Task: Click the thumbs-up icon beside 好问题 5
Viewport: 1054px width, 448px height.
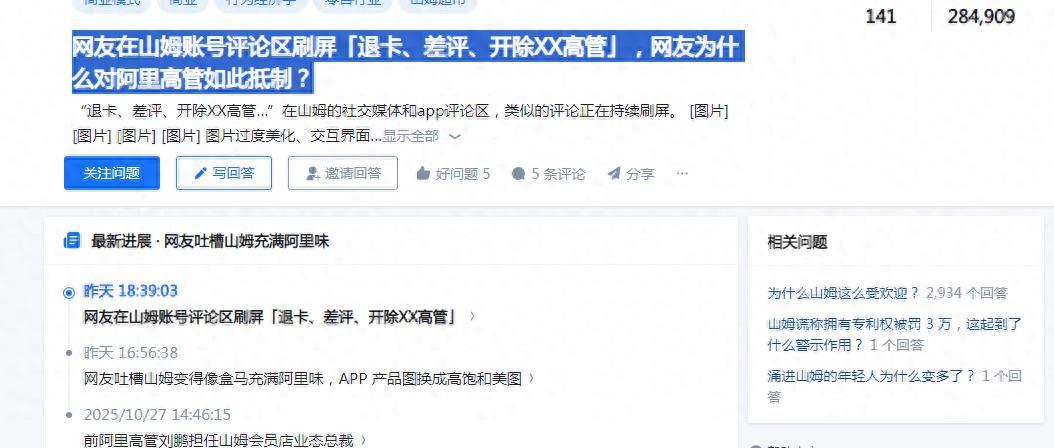Action: pos(423,174)
